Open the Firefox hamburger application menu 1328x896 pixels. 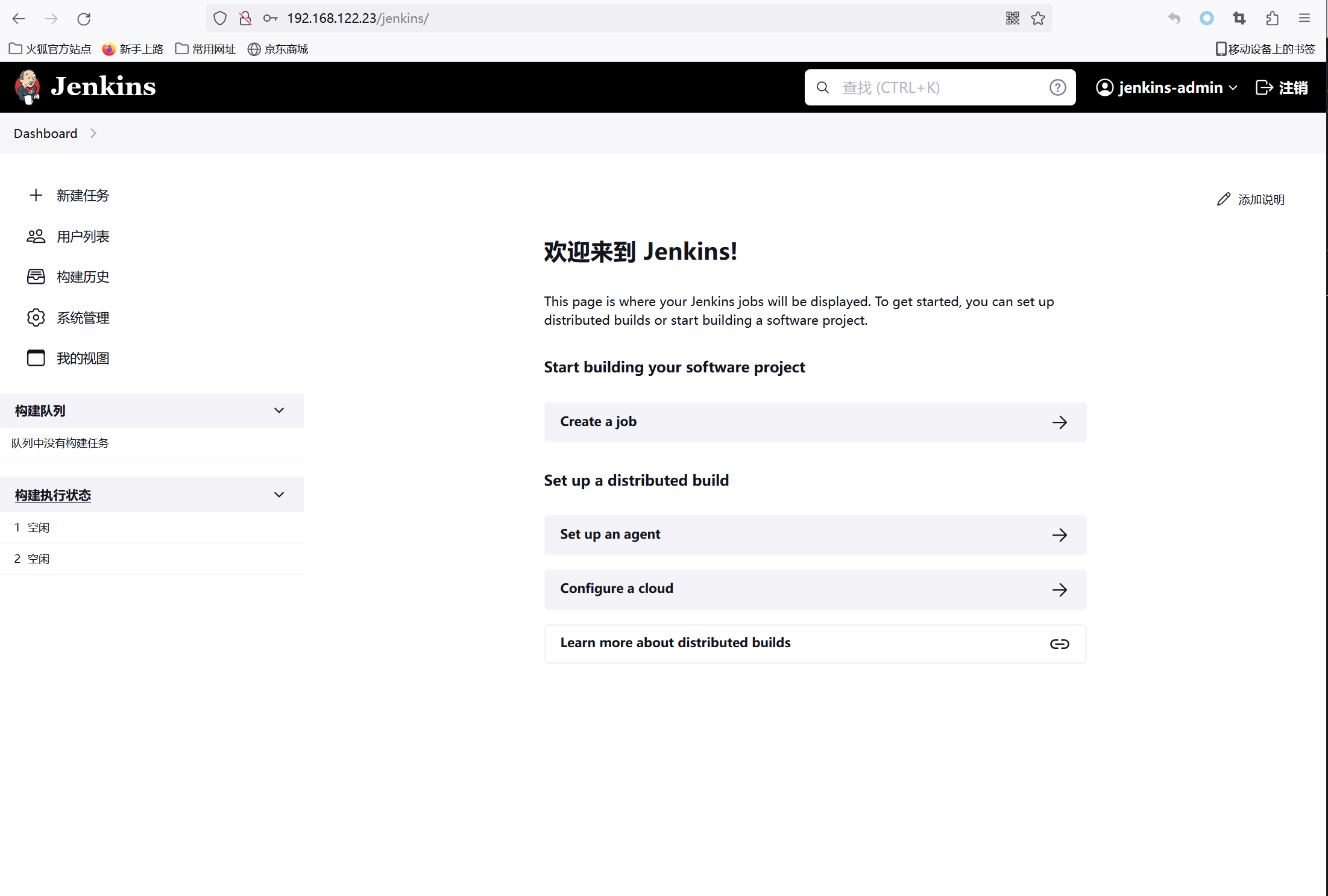pyautogui.click(x=1304, y=19)
